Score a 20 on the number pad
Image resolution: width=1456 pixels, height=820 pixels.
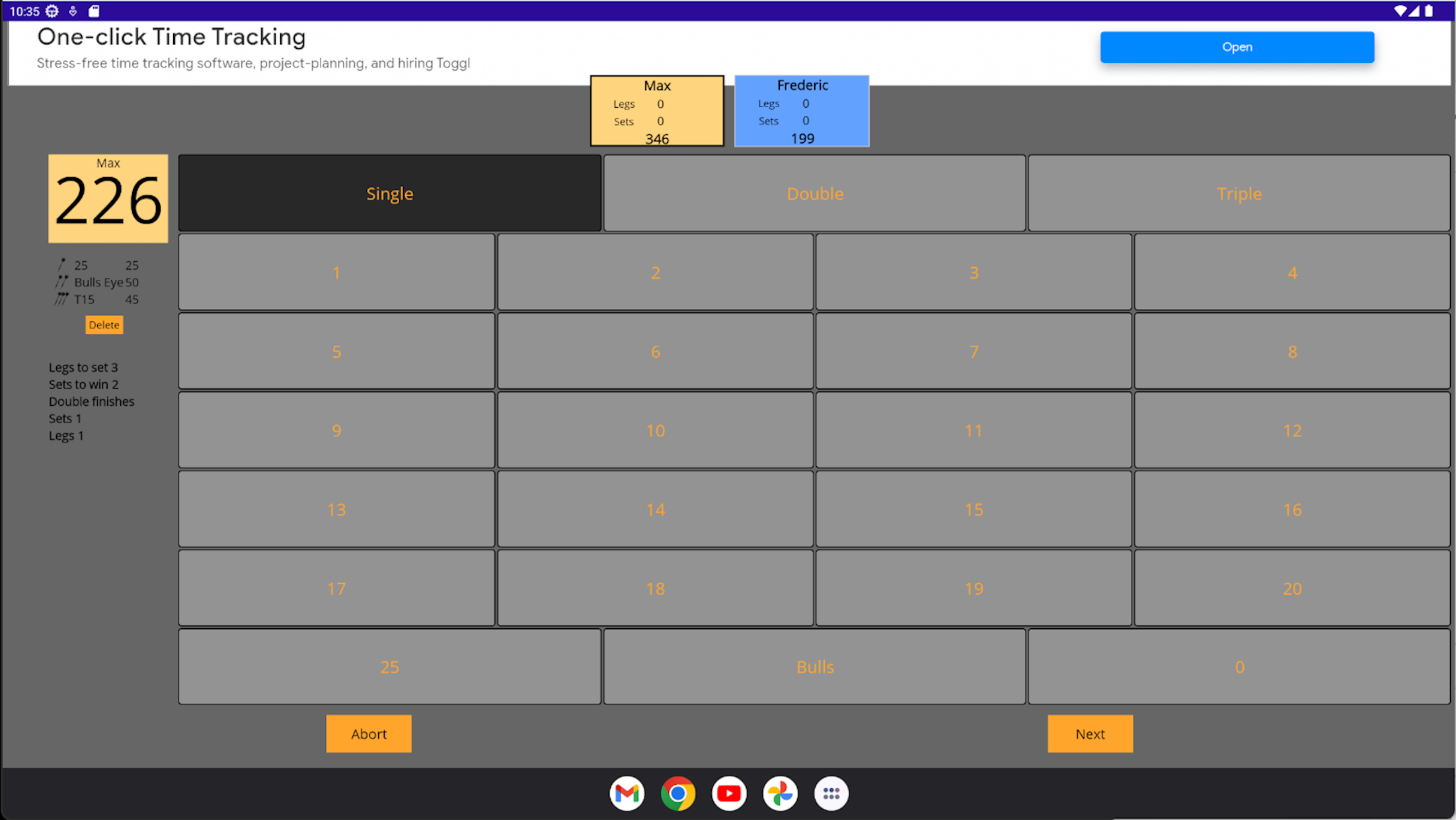pyautogui.click(x=1291, y=588)
